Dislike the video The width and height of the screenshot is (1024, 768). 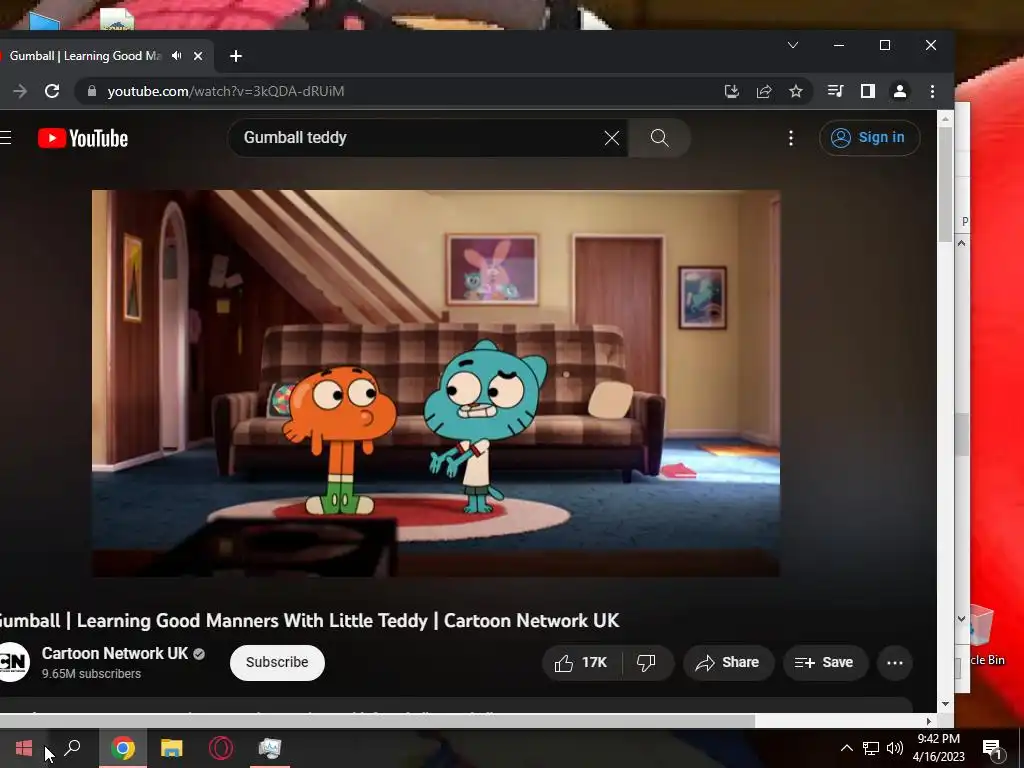pyautogui.click(x=646, y=663)
